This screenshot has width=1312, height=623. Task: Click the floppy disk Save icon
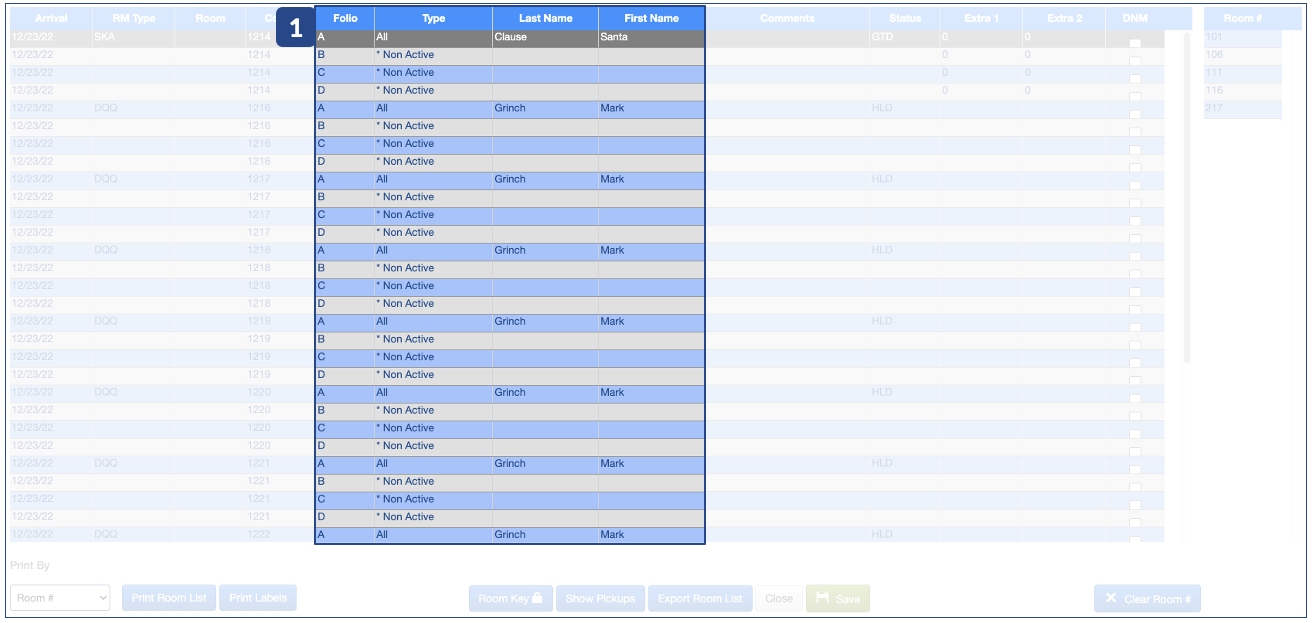pyautogui.click(x=822, y=598)
